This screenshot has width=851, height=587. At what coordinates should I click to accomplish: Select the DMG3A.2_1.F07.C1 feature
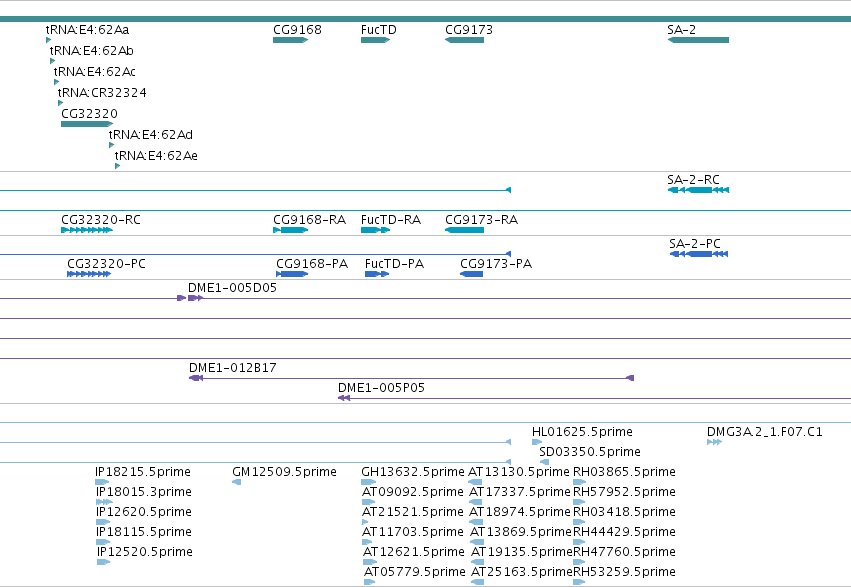point(714,442)
